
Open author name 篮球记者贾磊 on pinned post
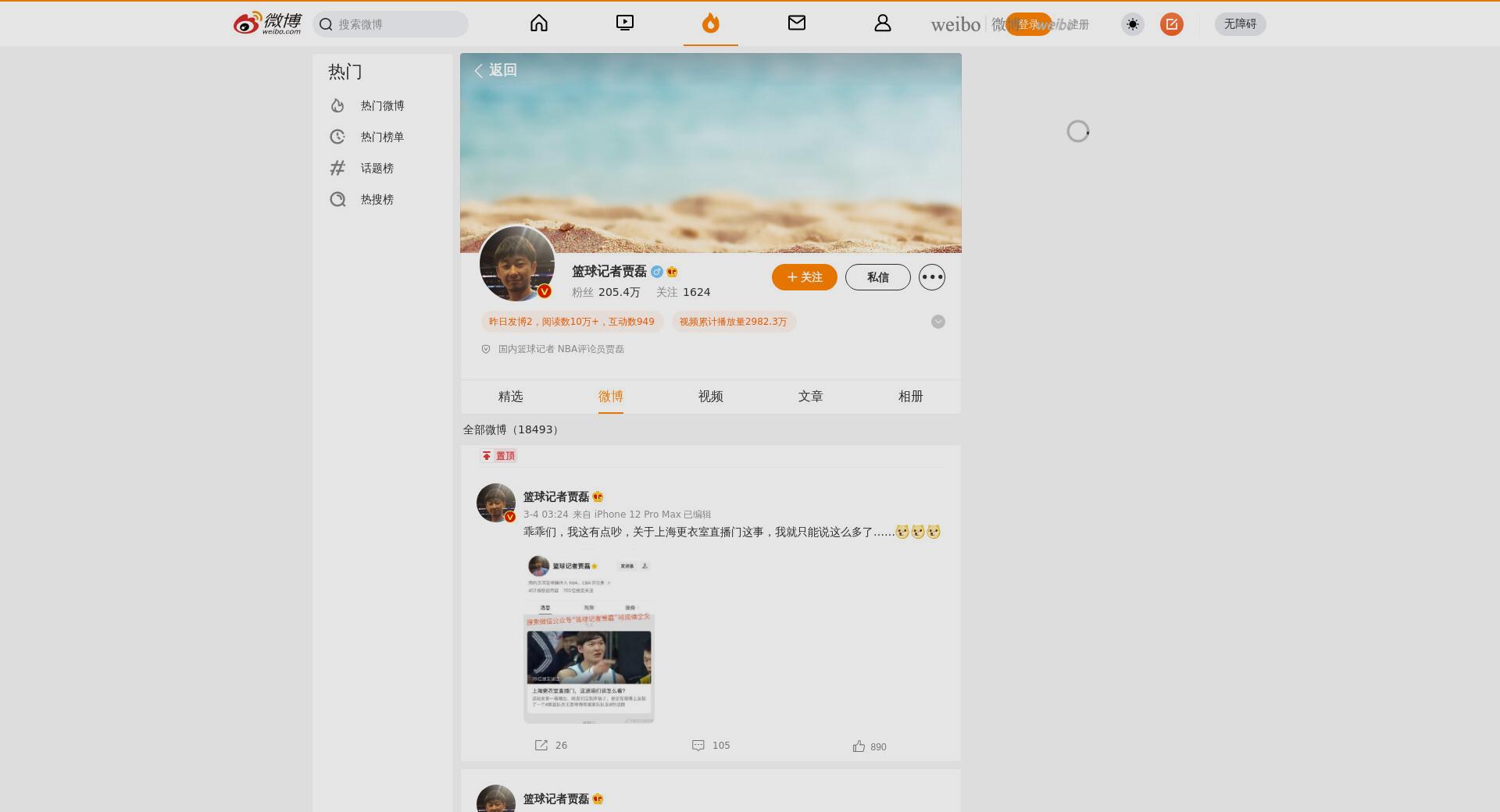click(556, 497)
